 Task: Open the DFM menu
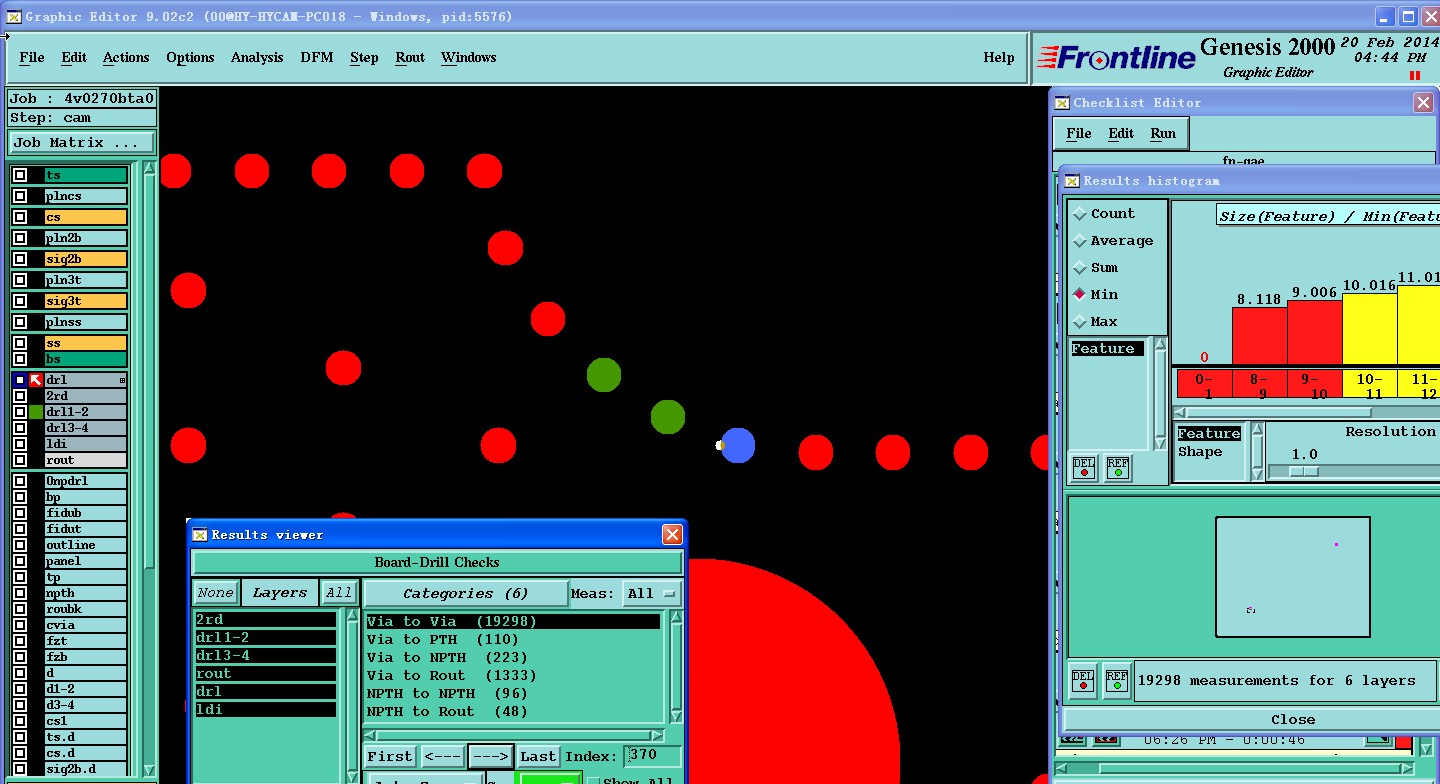pyautogui.click(x=317, y=58)
